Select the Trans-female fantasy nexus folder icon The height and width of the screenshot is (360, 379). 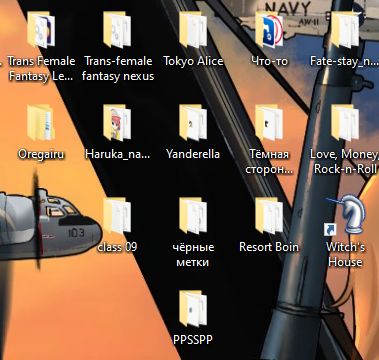point(117,29)
